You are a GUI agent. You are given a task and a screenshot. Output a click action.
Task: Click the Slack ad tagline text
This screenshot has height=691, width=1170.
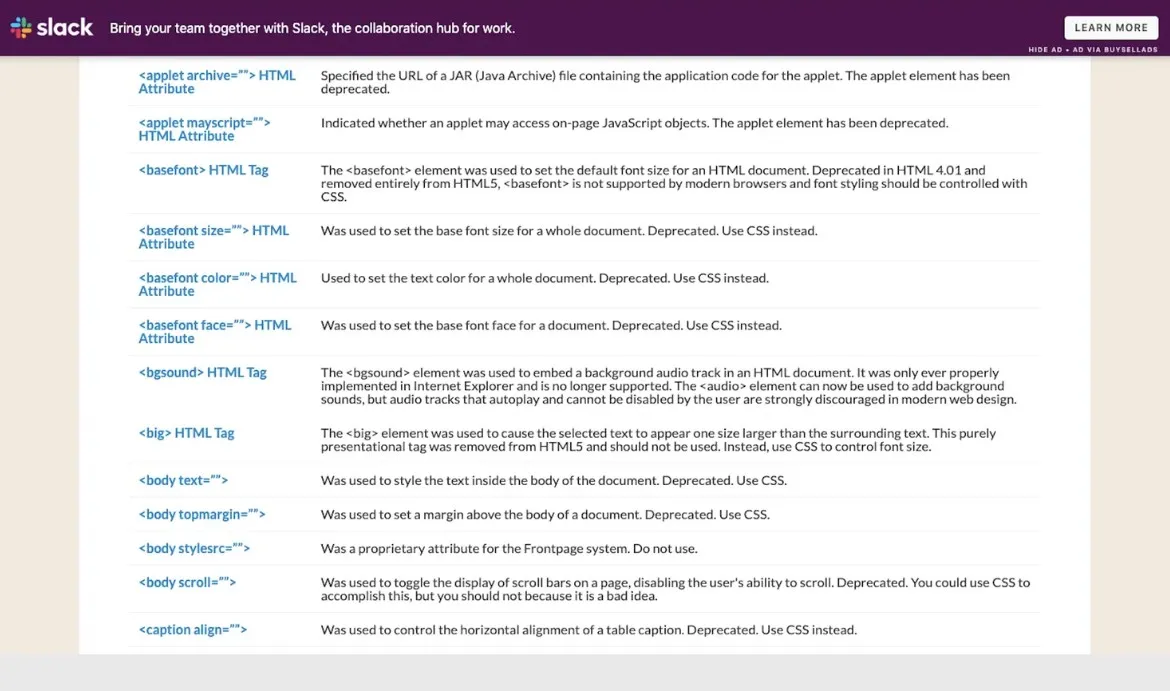click(x=312, y=28)
